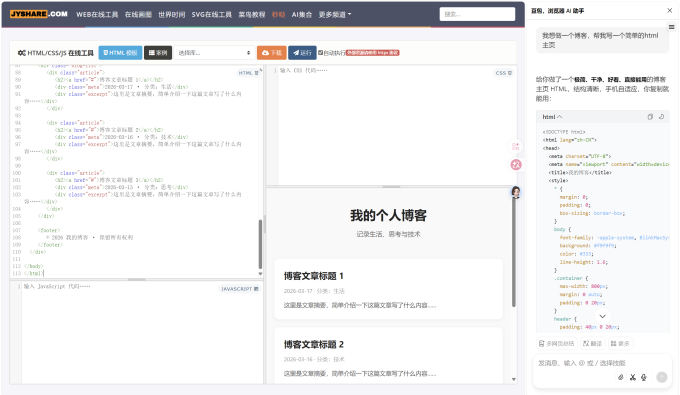Click the 翻译 translate chip
This screenshot has height=395, width=680.
(592, 343)
